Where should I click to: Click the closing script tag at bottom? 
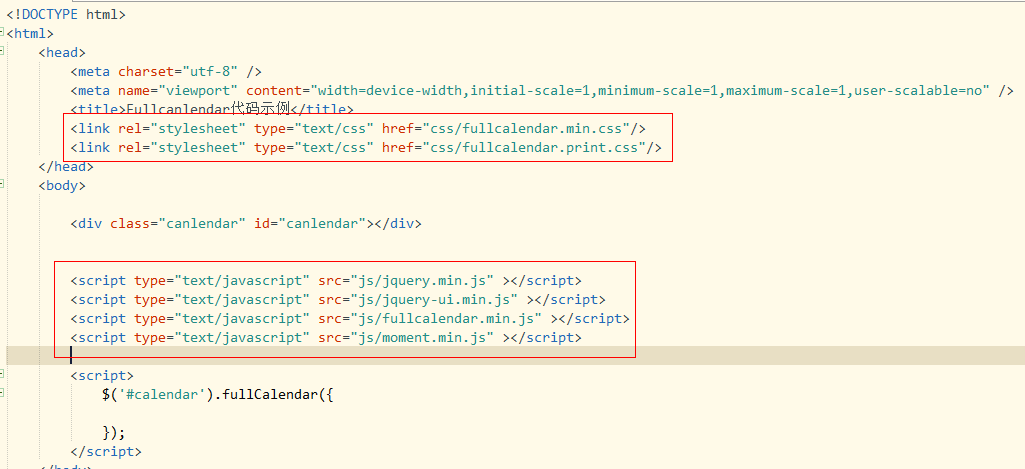[x=106, y=451]
